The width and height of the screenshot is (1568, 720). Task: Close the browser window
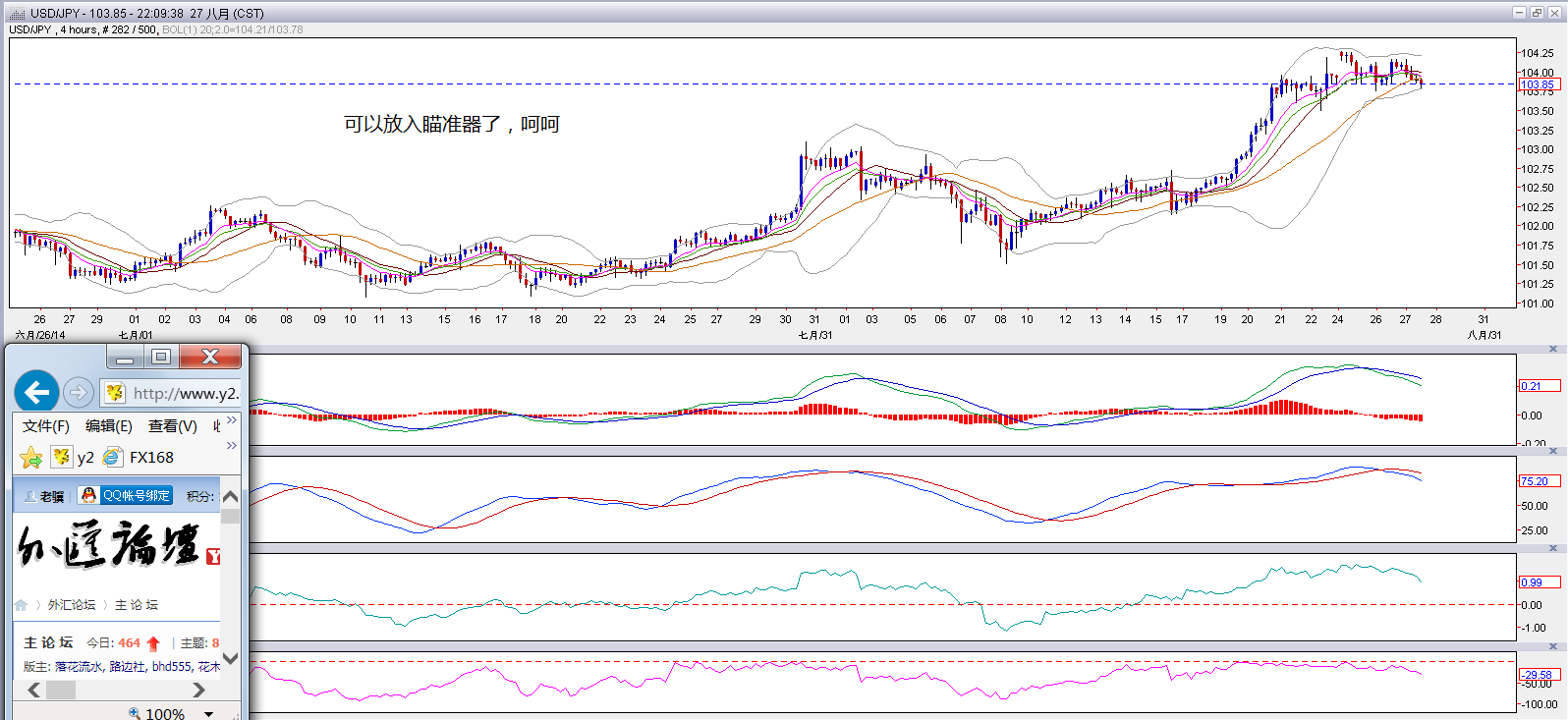point(210,357)
